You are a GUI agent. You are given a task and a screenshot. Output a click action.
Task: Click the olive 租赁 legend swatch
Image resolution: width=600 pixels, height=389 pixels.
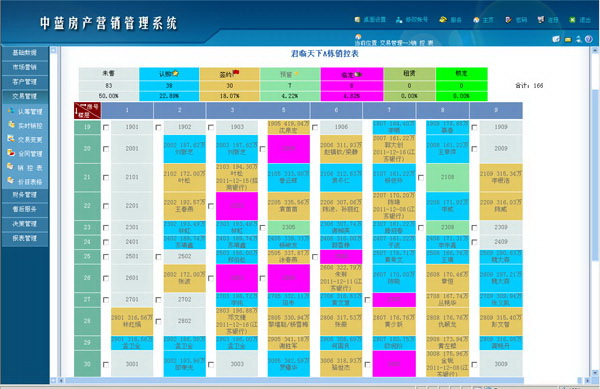pos(409,73)
